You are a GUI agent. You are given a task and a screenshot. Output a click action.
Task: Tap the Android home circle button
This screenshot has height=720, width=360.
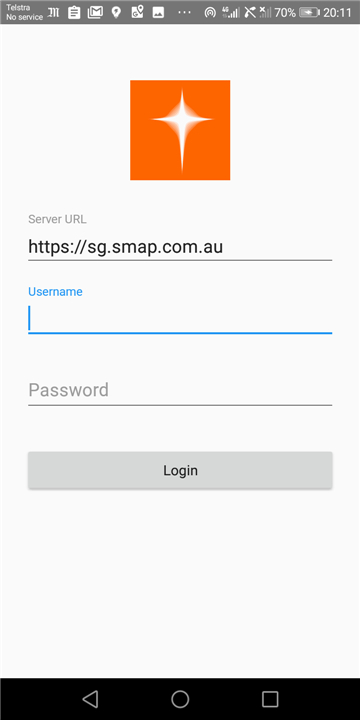point(180,699)
